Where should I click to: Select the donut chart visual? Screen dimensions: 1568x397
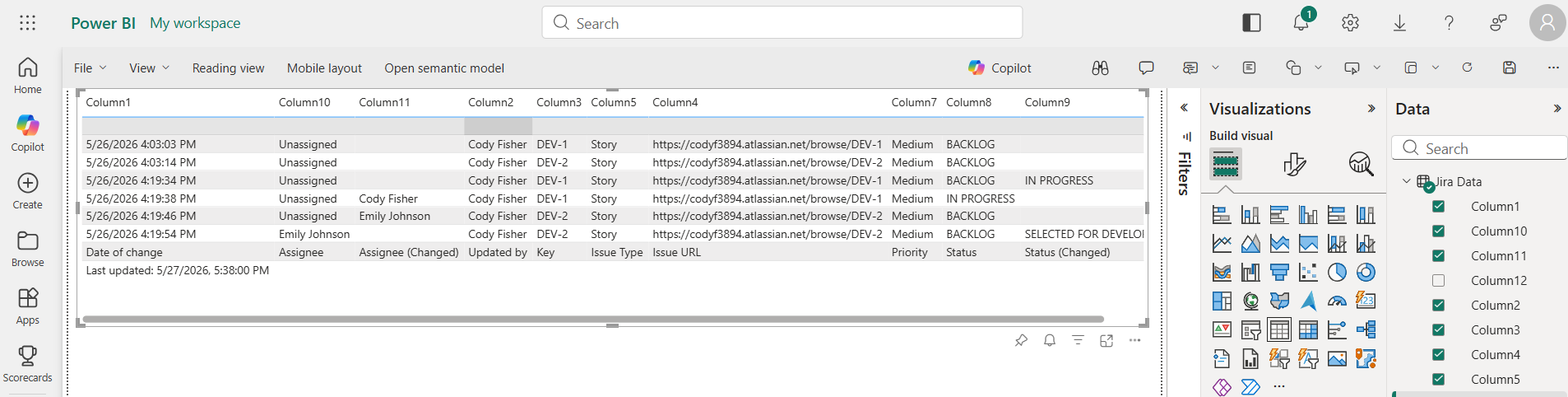tap(1366, 273)
